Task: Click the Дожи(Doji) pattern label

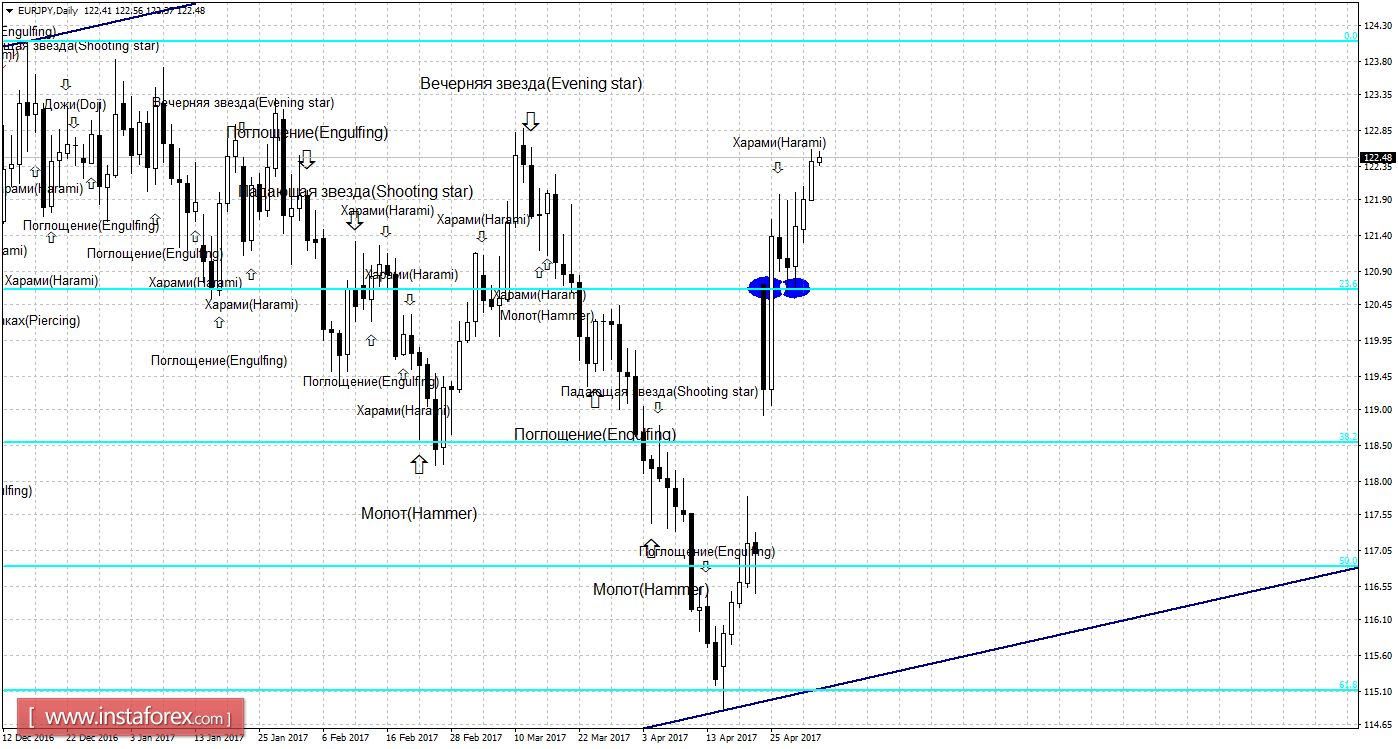Action: tap(75, 104)
